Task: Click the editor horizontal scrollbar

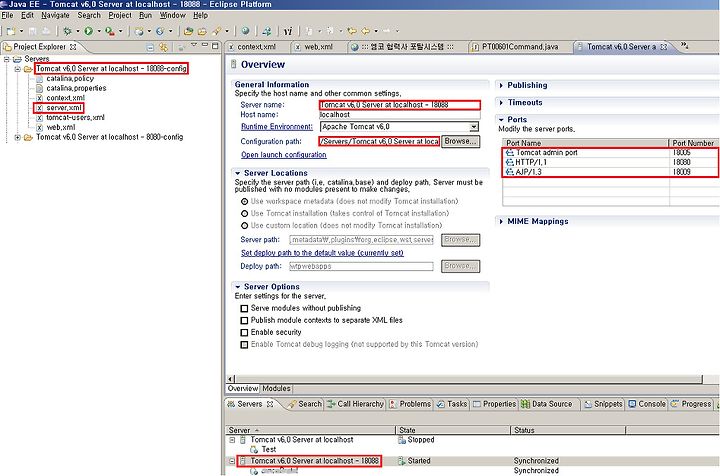Action: click(468, 379)
